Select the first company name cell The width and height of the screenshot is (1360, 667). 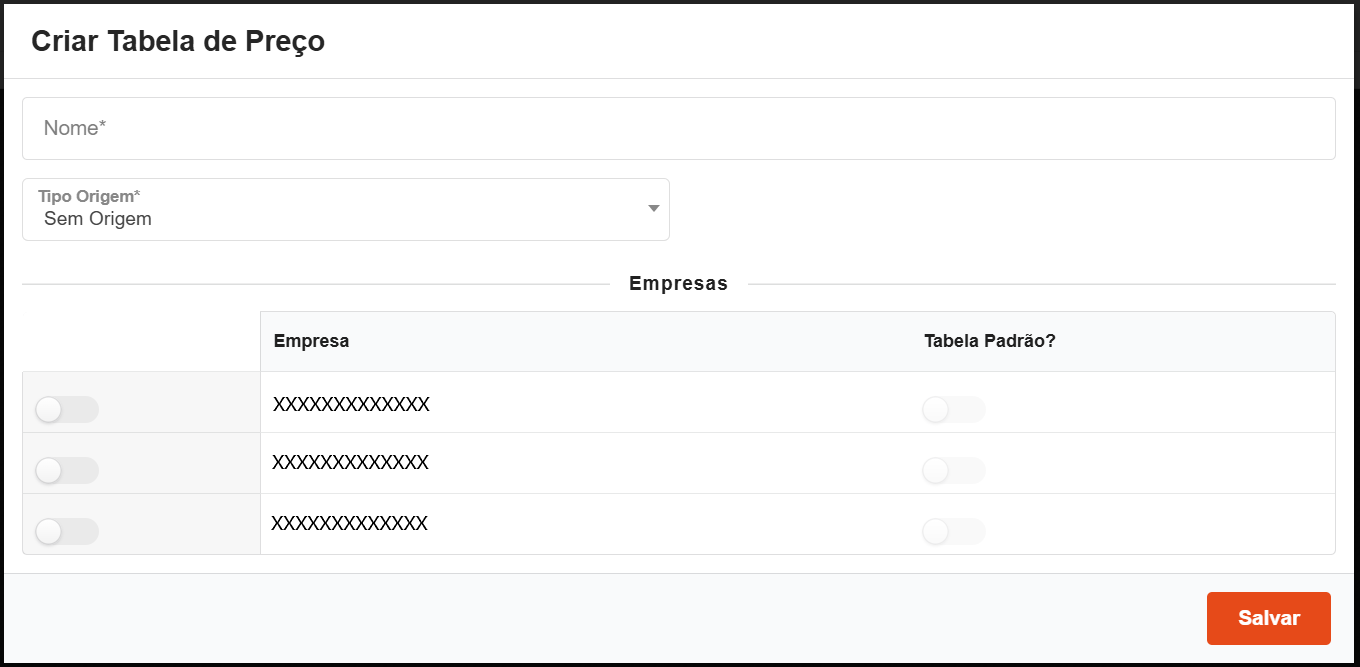(351, 404)
